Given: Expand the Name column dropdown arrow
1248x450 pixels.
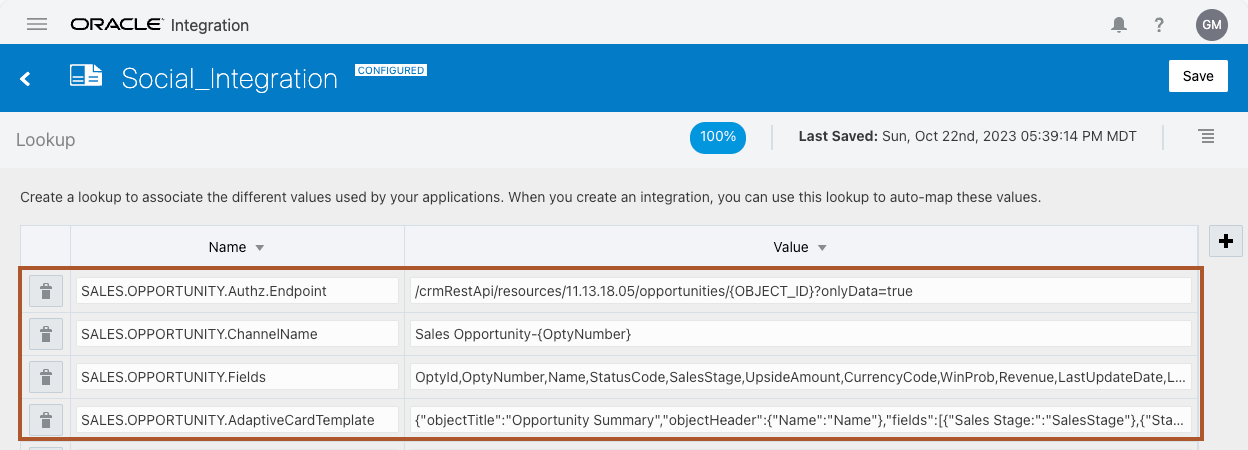Looking at the screenshot, I should [260, 248].
